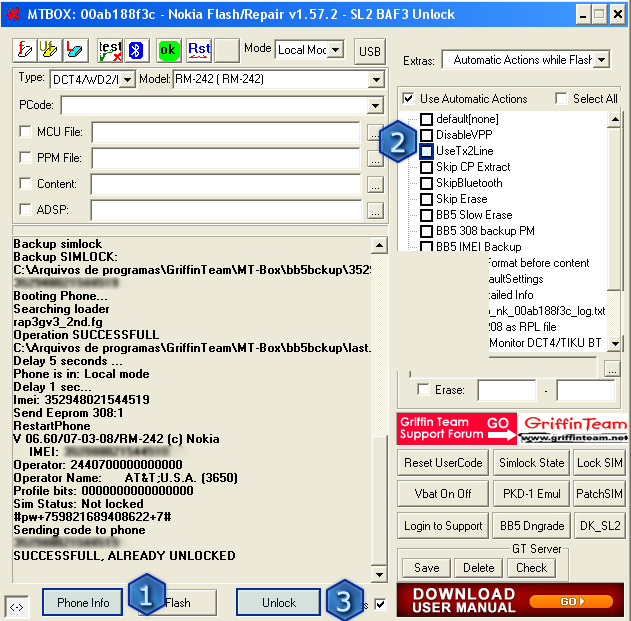Click the Login to Support button

click(443, 526)
